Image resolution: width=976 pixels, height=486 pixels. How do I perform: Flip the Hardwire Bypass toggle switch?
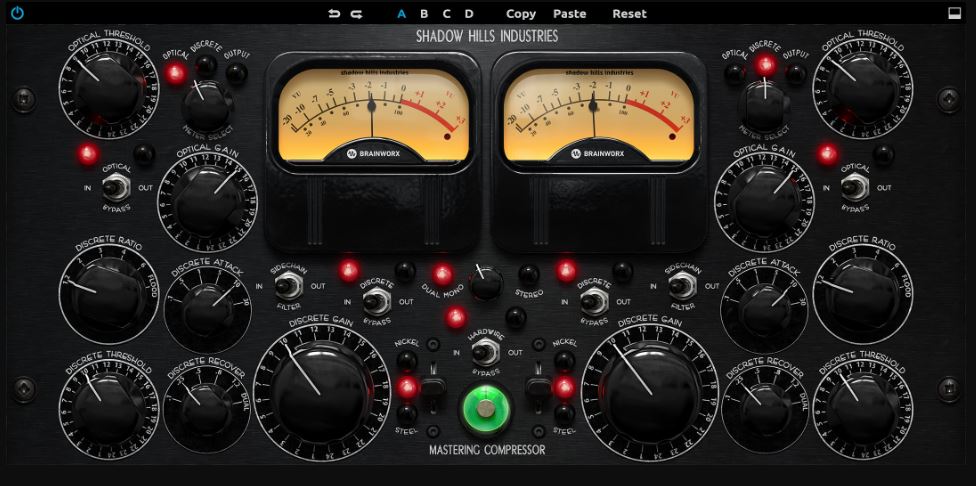pos(486,353)
